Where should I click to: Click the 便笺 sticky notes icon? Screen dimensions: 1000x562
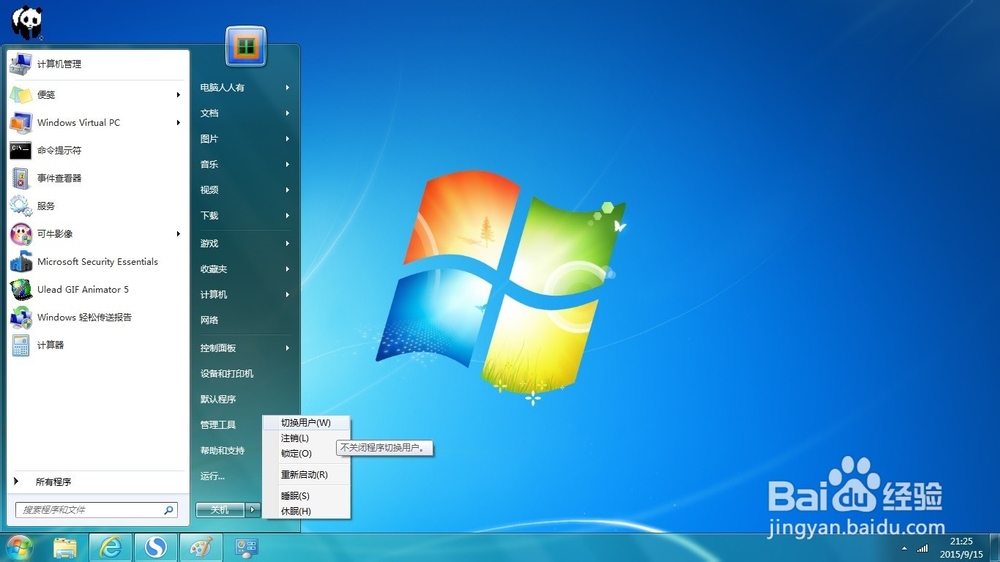click(20, 94)
